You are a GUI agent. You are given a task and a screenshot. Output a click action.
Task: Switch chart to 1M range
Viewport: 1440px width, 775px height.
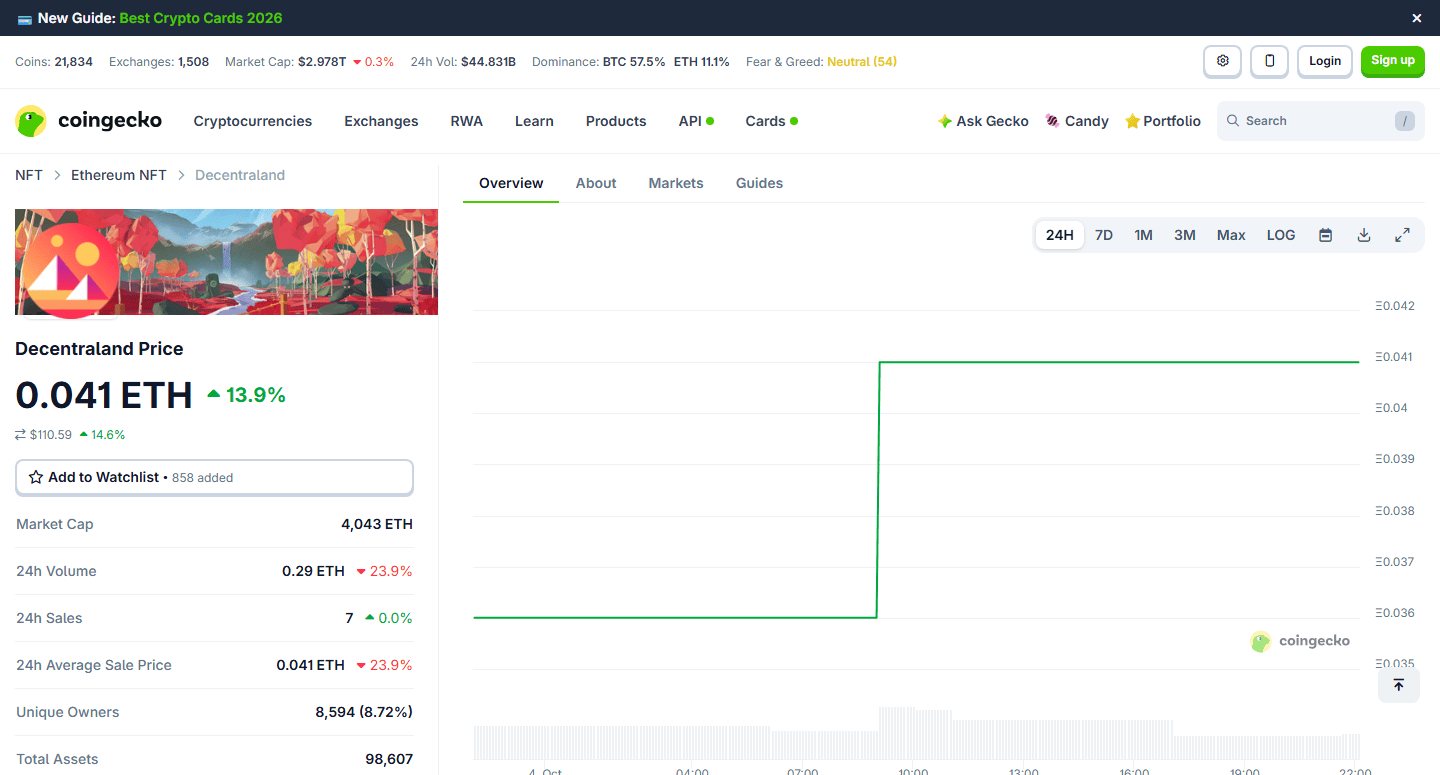[x=1143, y=235]
